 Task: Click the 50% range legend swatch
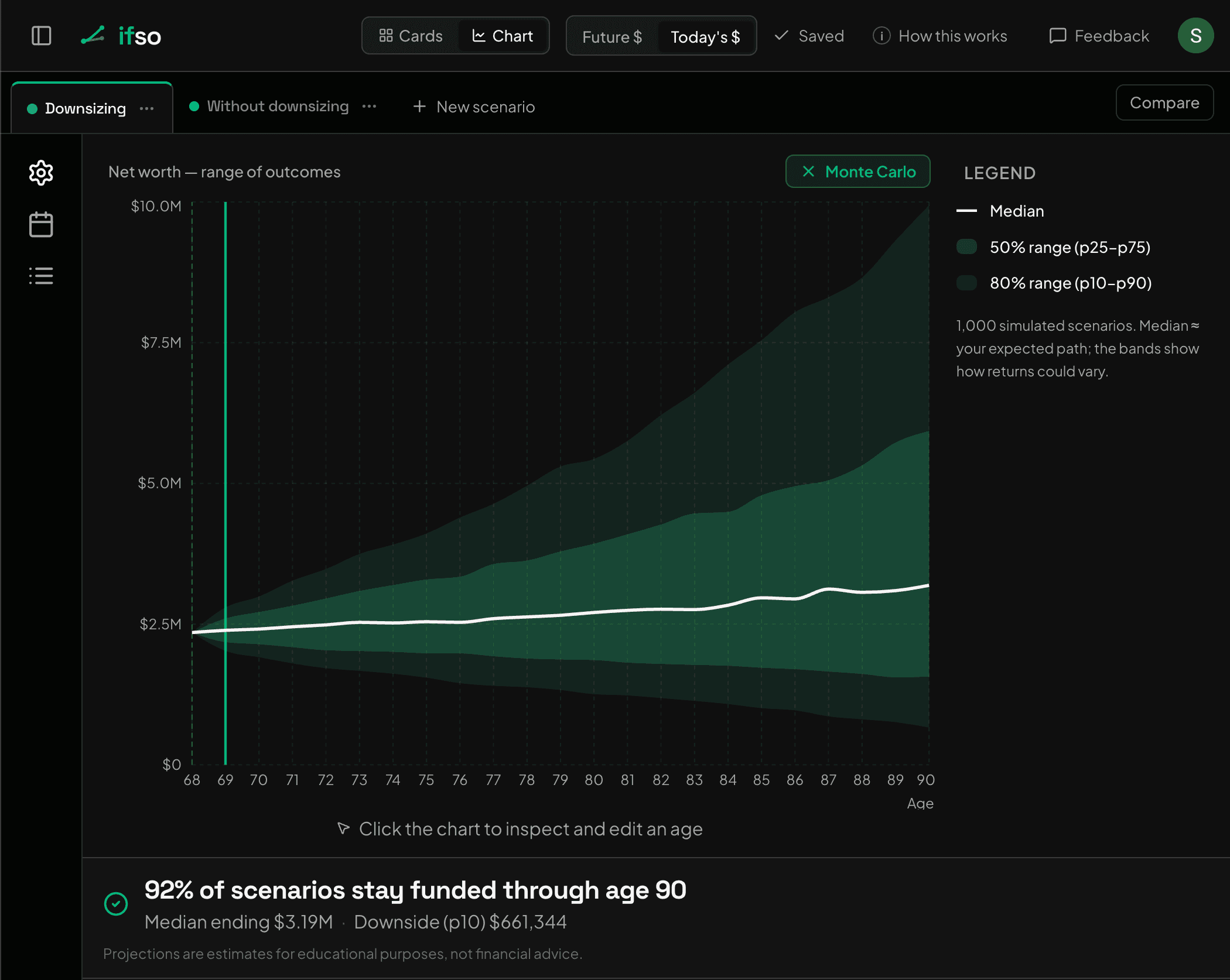click(x=966, y=247)
